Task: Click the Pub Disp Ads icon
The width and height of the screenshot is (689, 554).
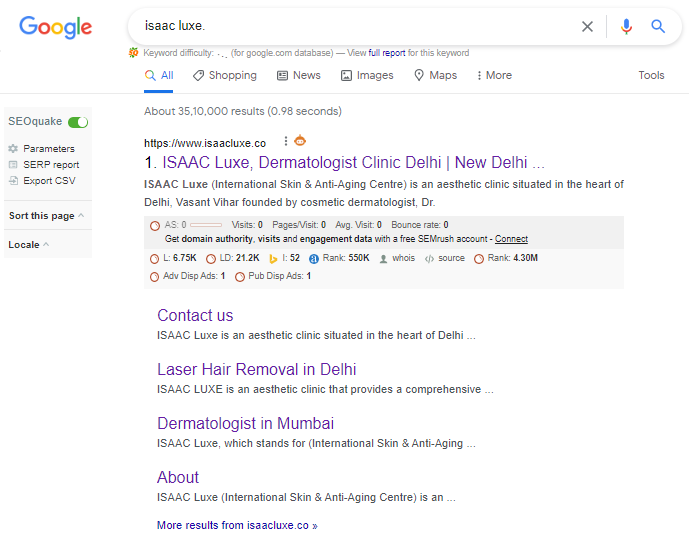Action: (239, 277)
